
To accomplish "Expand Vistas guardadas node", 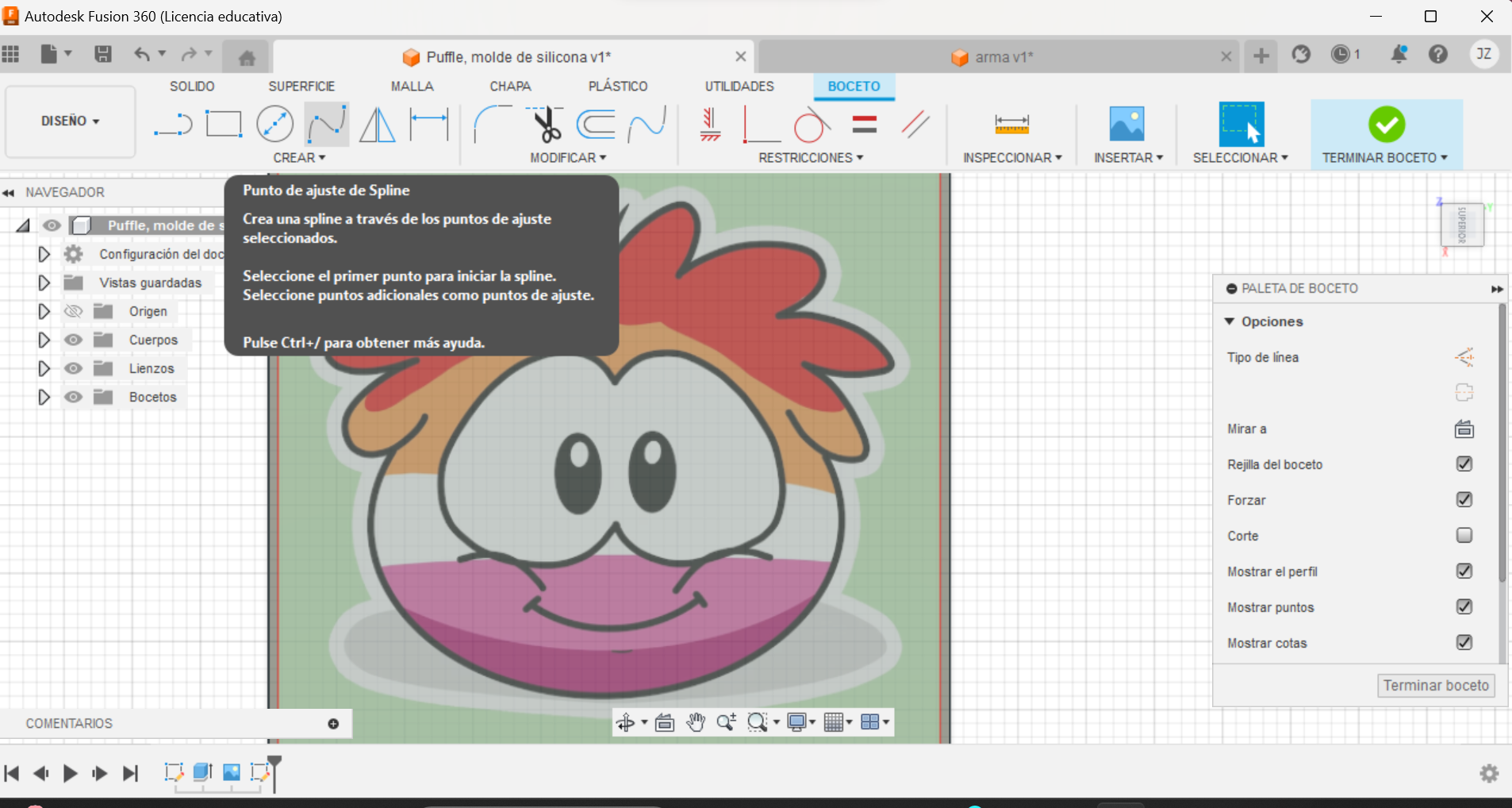I will 44,283.
